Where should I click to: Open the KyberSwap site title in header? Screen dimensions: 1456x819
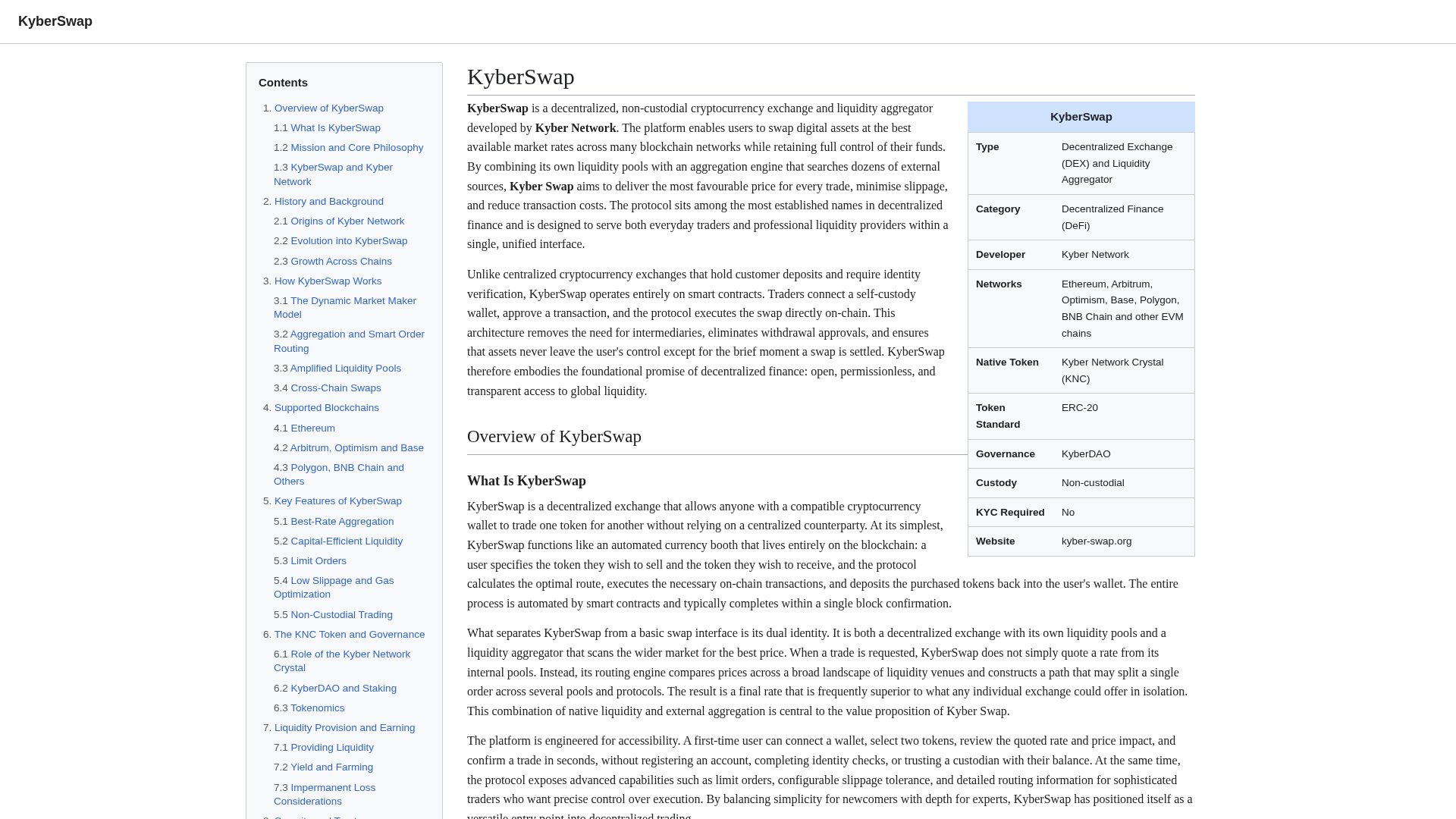[55, 21]
